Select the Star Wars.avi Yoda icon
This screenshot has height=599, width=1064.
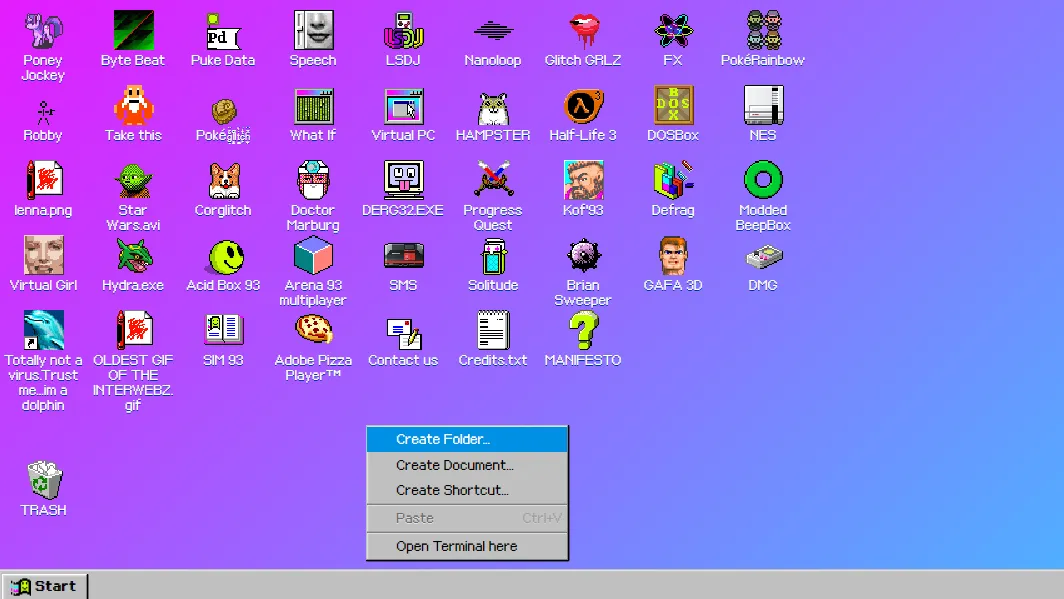click(x=133, y=182)
